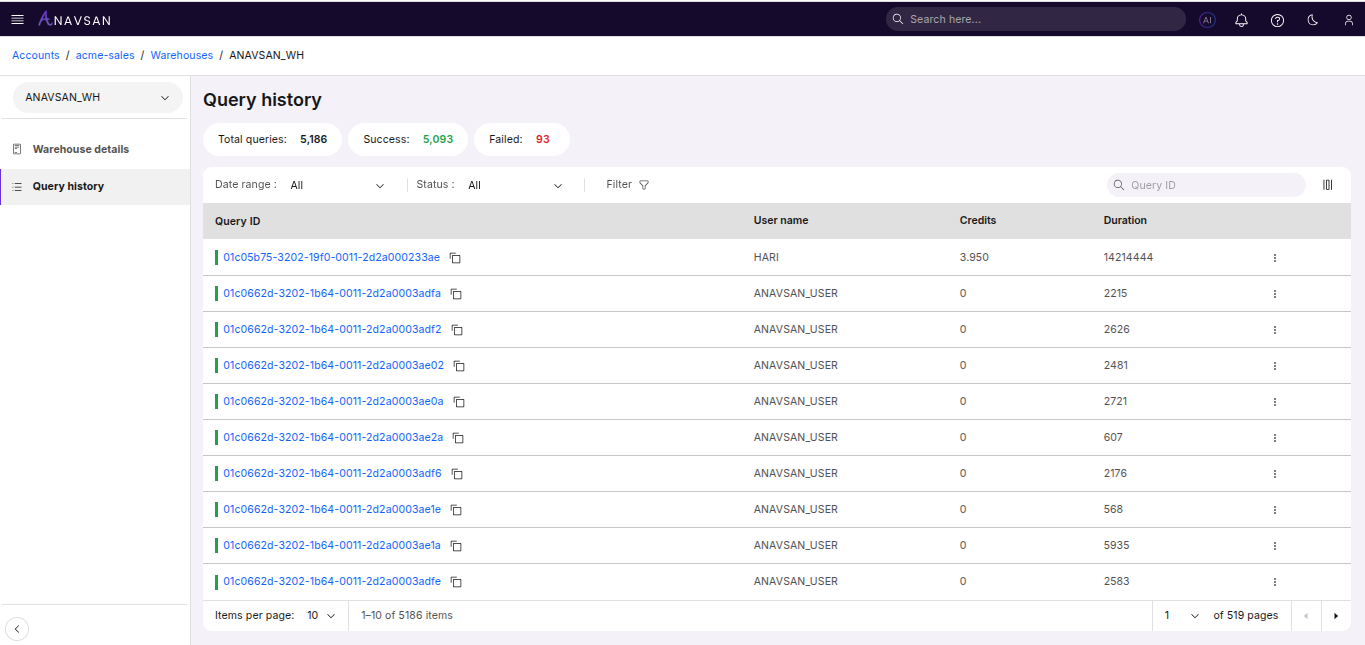Open query 01c05b75-3202-19f0-0011-2d2a000233ae
This screenshot has height=645, width=1365.
pyautogui.click(x=332, y=257)
